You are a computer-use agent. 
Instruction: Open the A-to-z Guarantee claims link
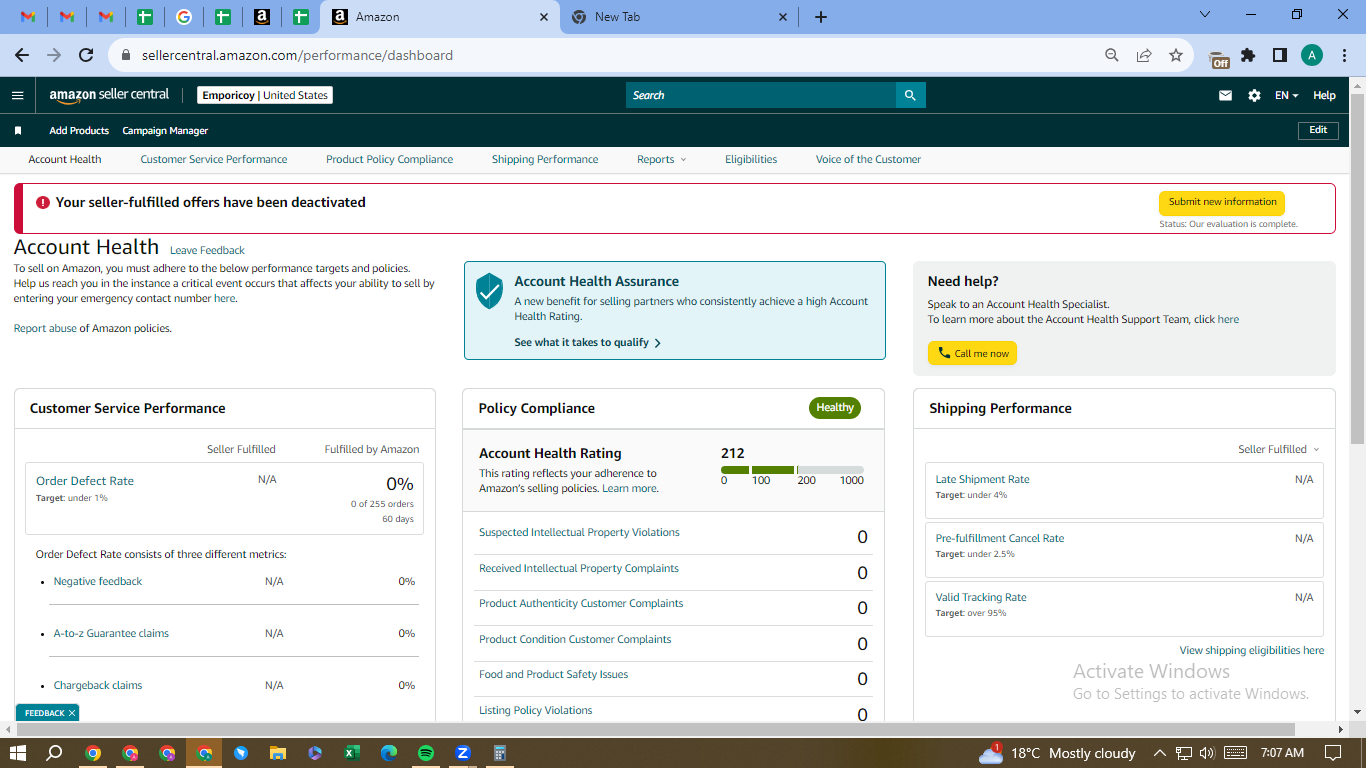111,634
